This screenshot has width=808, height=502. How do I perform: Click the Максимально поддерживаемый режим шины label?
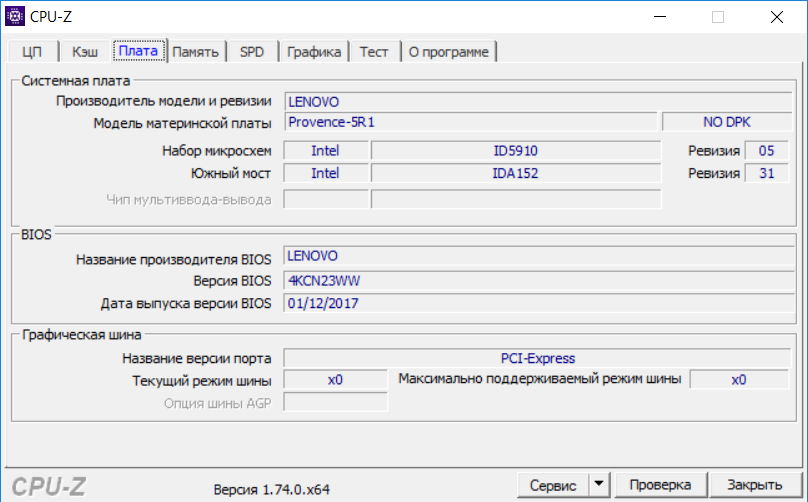click(x=540, y=379)
